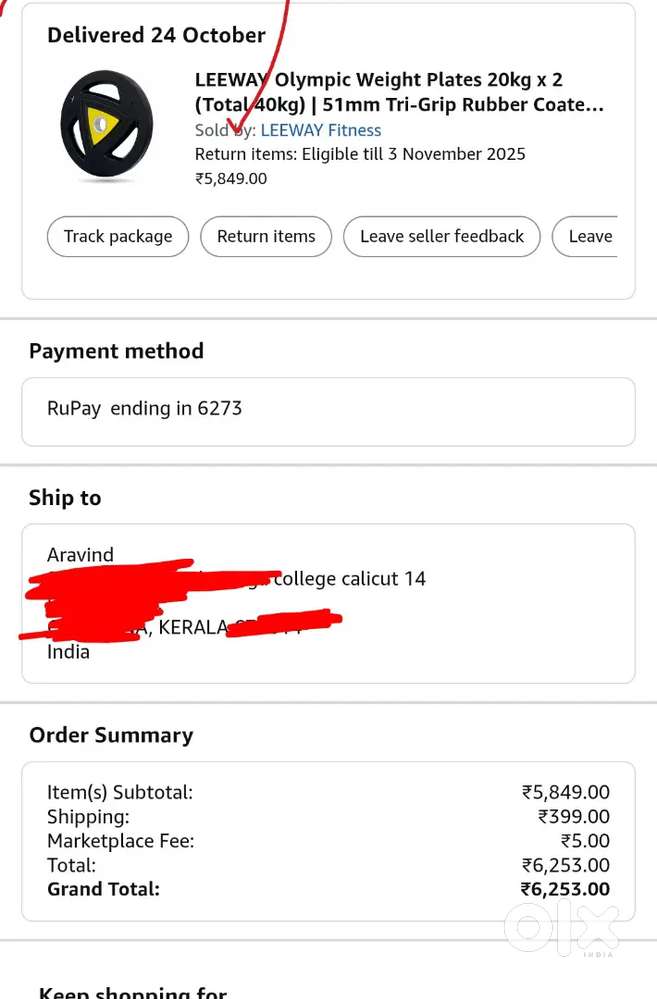Tap the ₹5,849.00 item price under product
Viewport: 657px width, 999px height.
pyautogui.click(x=231, y=179)
